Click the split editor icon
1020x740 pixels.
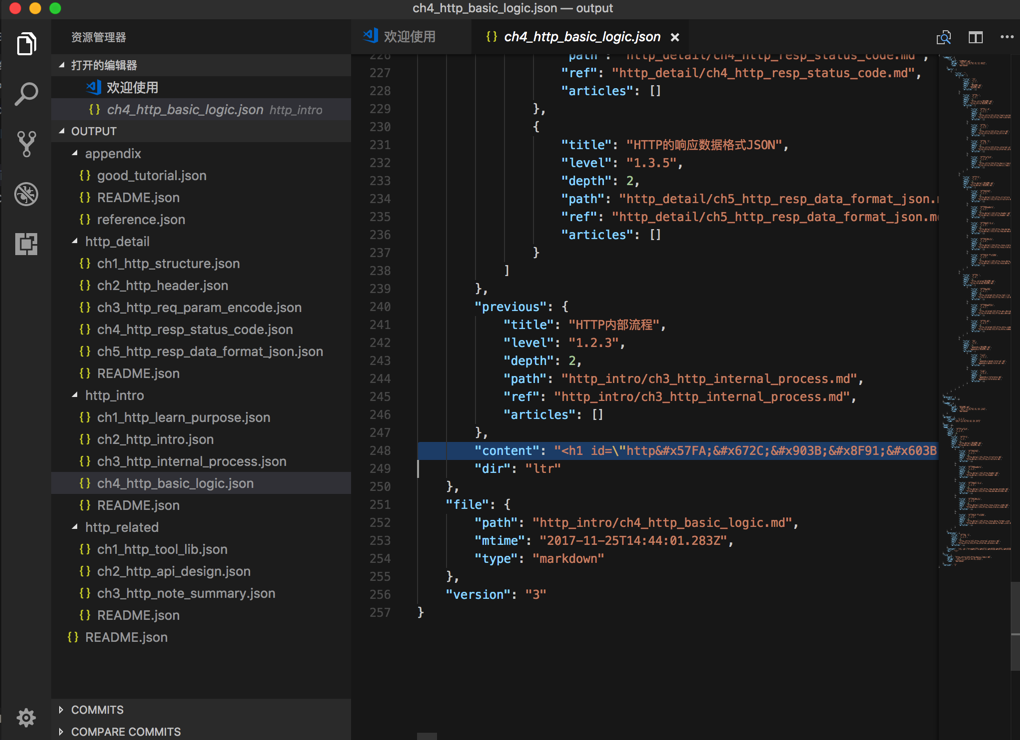tap(975, 37)
